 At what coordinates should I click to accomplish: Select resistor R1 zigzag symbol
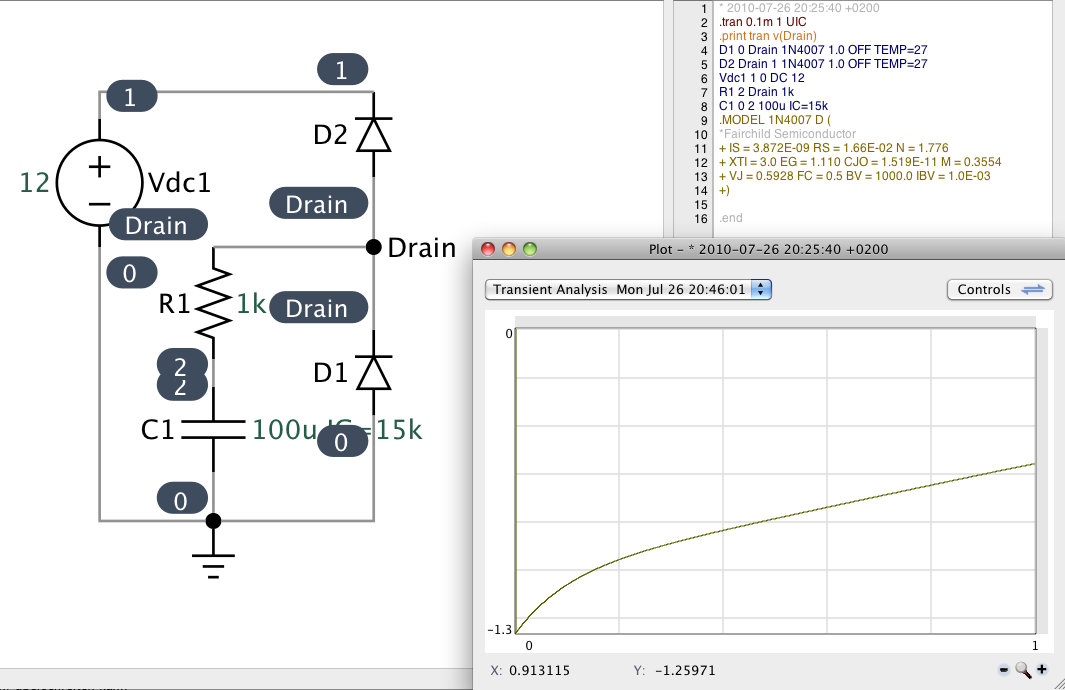coord(214,302)
